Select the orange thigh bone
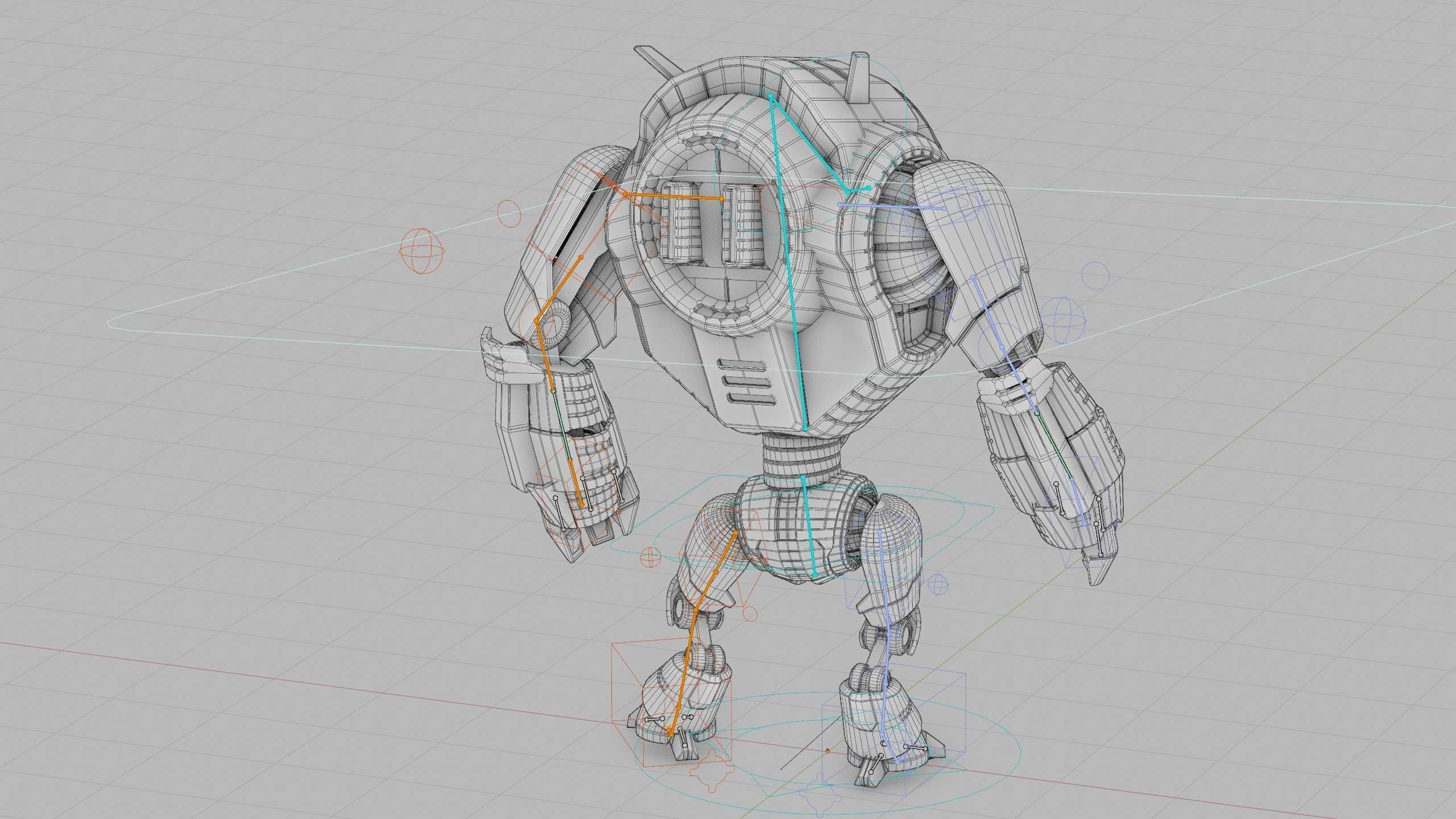The image size is (1456, 819). click(715, 571)
